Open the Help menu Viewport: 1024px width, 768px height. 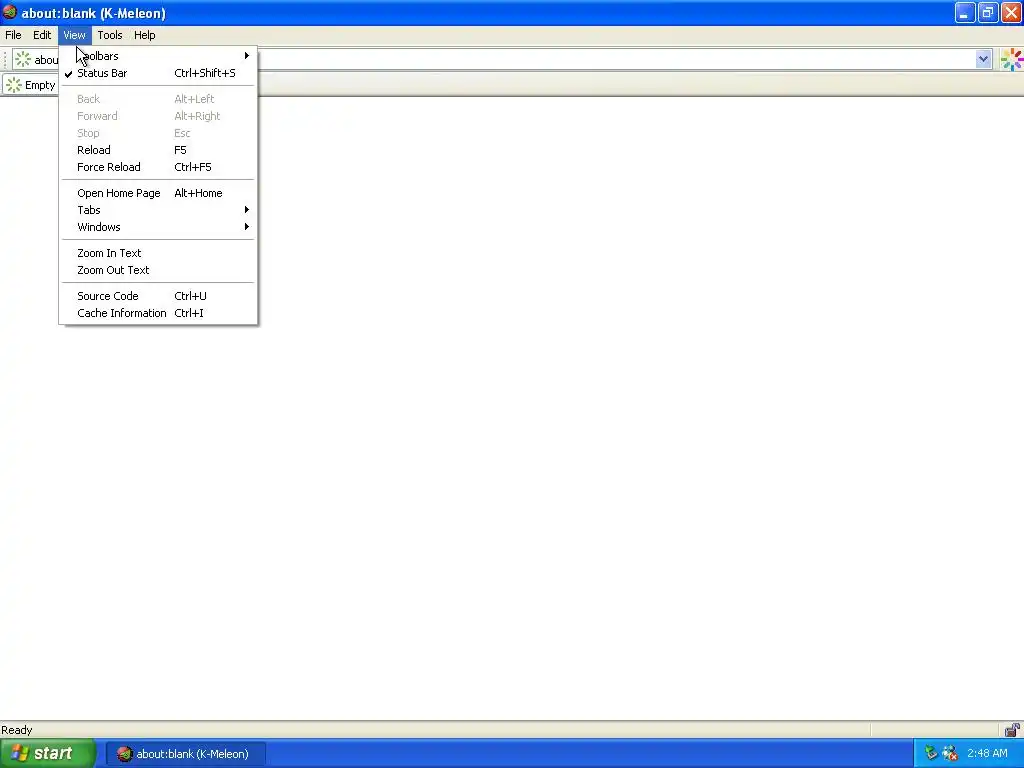click(144, 35)
